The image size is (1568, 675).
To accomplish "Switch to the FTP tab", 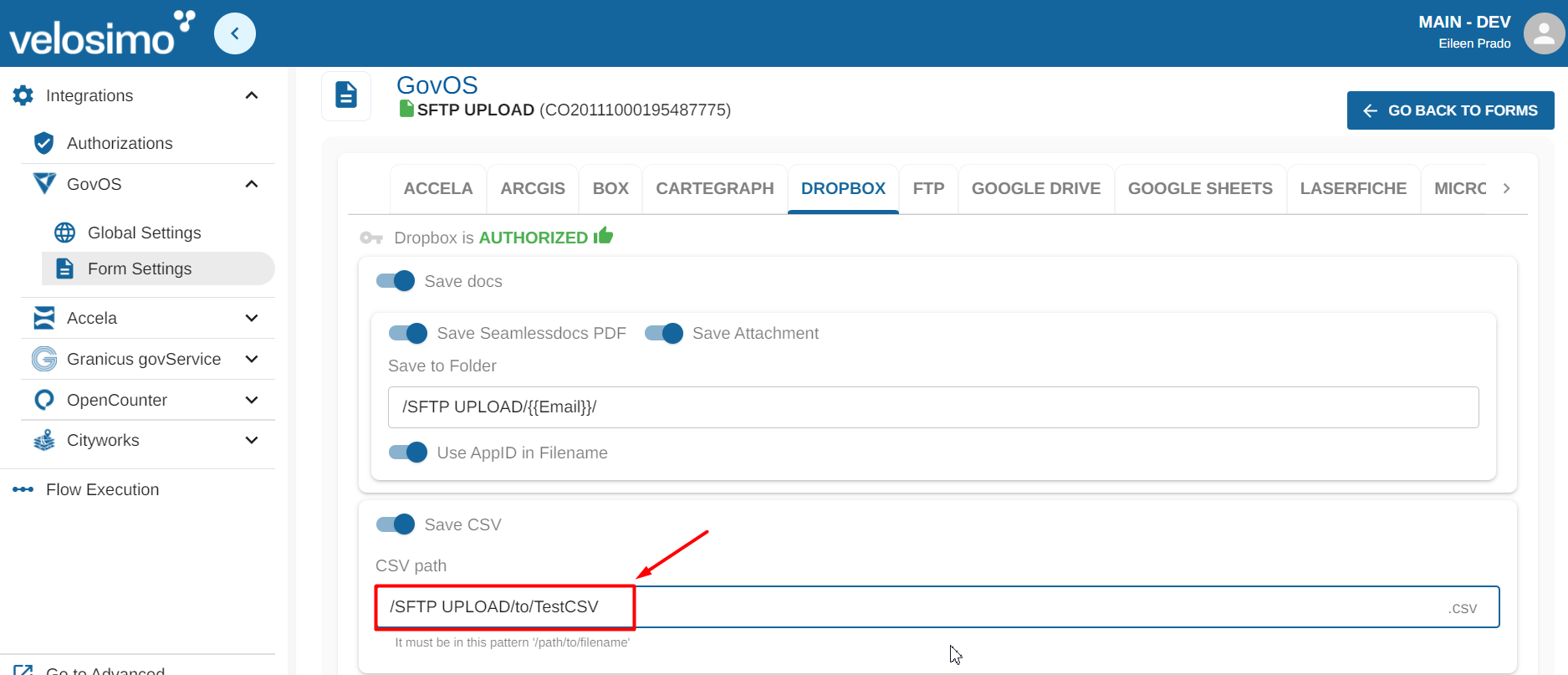I will [x=929, y=189].
